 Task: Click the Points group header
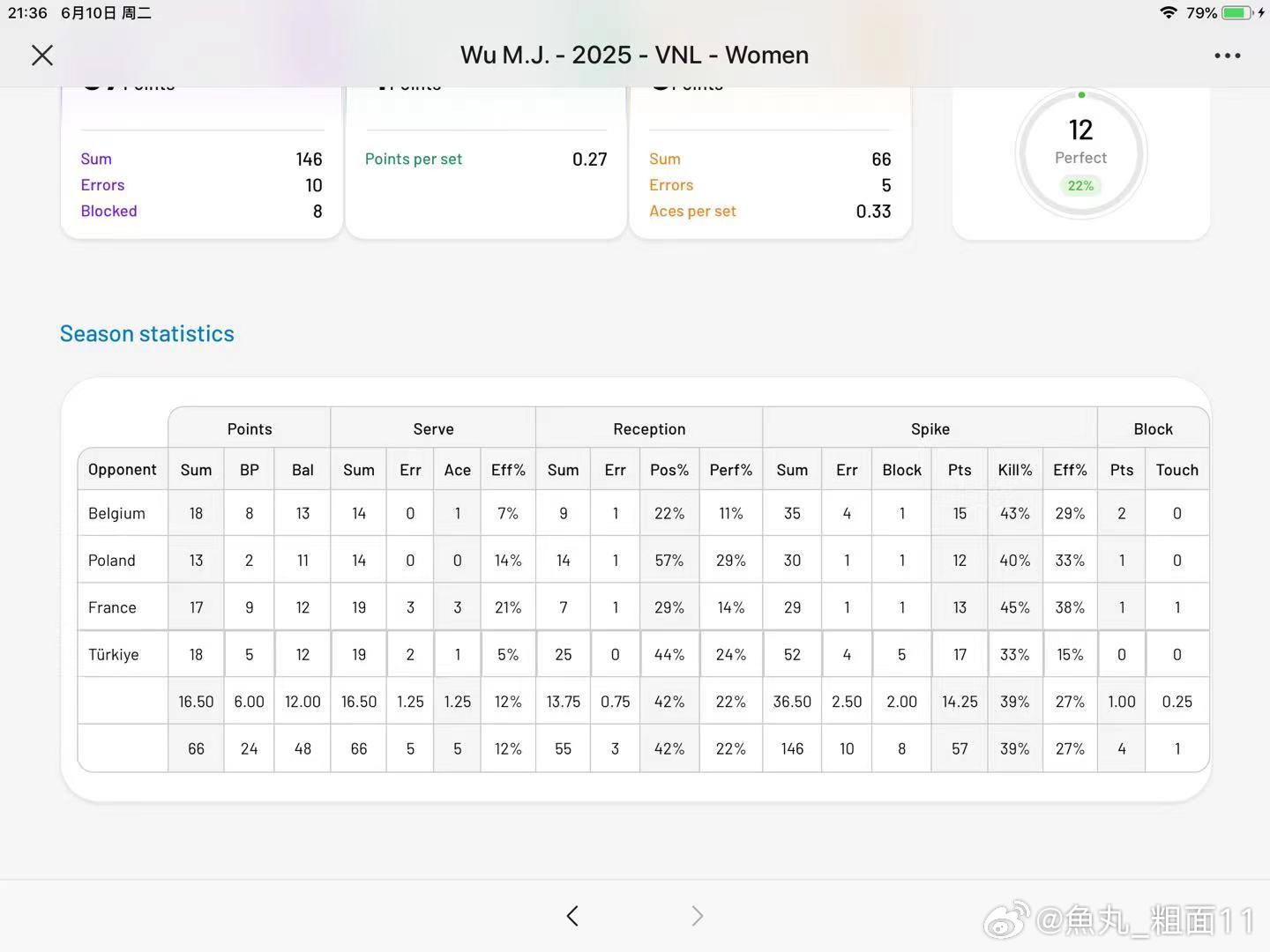point(250,429)
